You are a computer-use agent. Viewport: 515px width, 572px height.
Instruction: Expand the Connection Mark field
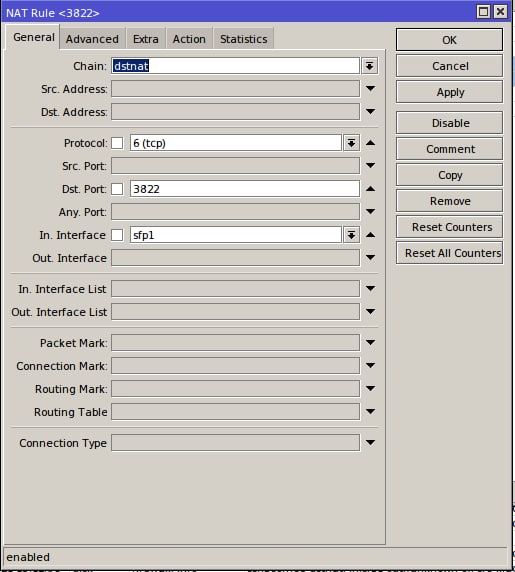point(370,366)
